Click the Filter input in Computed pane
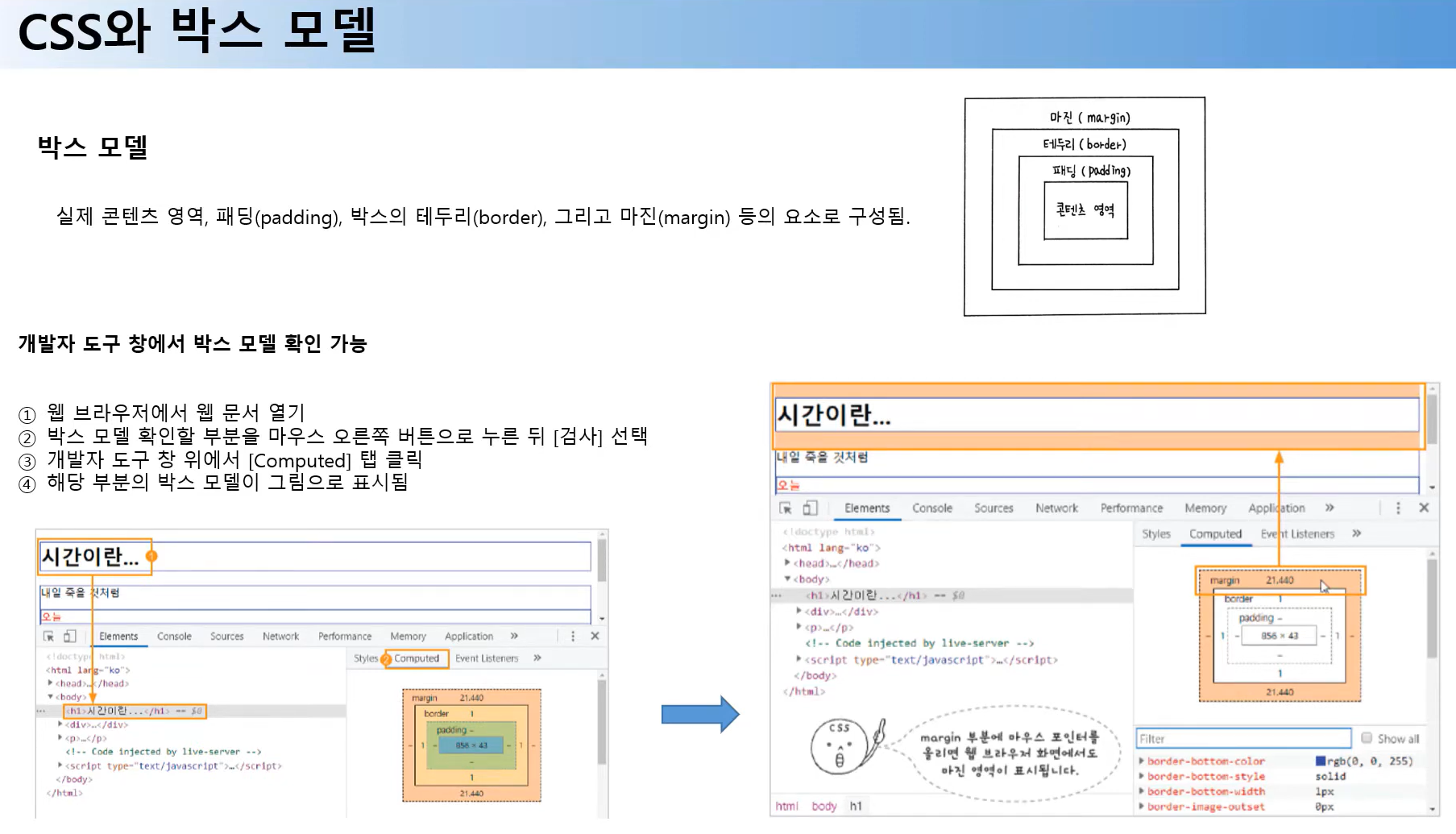 [x=1243, y=738]
